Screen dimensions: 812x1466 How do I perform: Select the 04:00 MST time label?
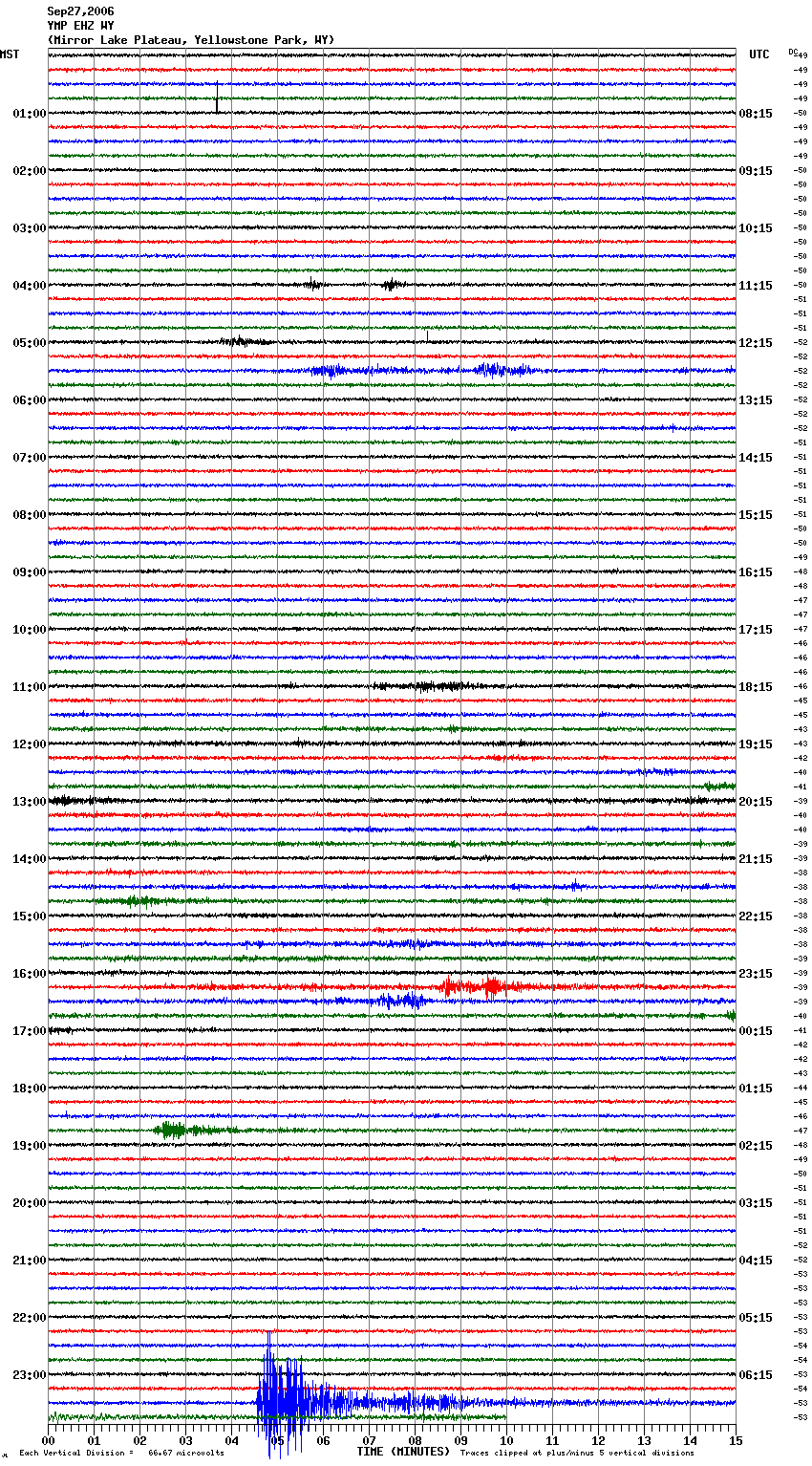pos(30,286)
